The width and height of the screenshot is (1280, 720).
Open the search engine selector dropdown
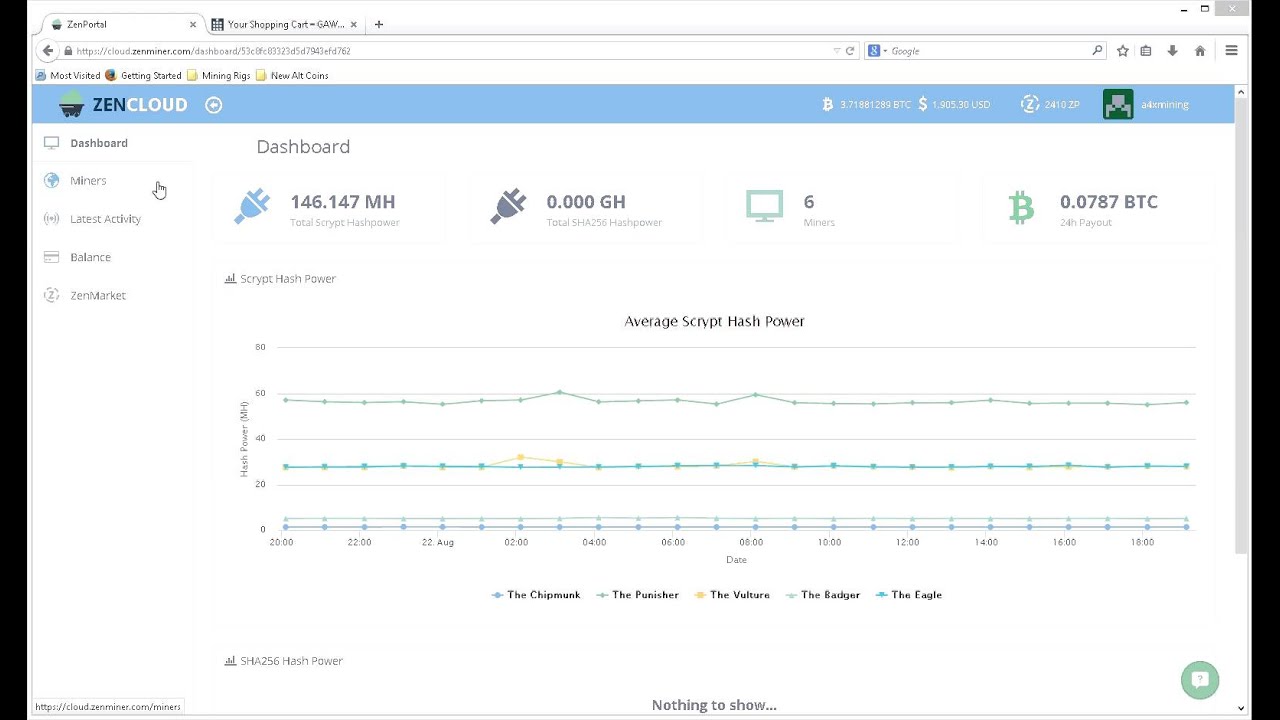pos(877,51)
